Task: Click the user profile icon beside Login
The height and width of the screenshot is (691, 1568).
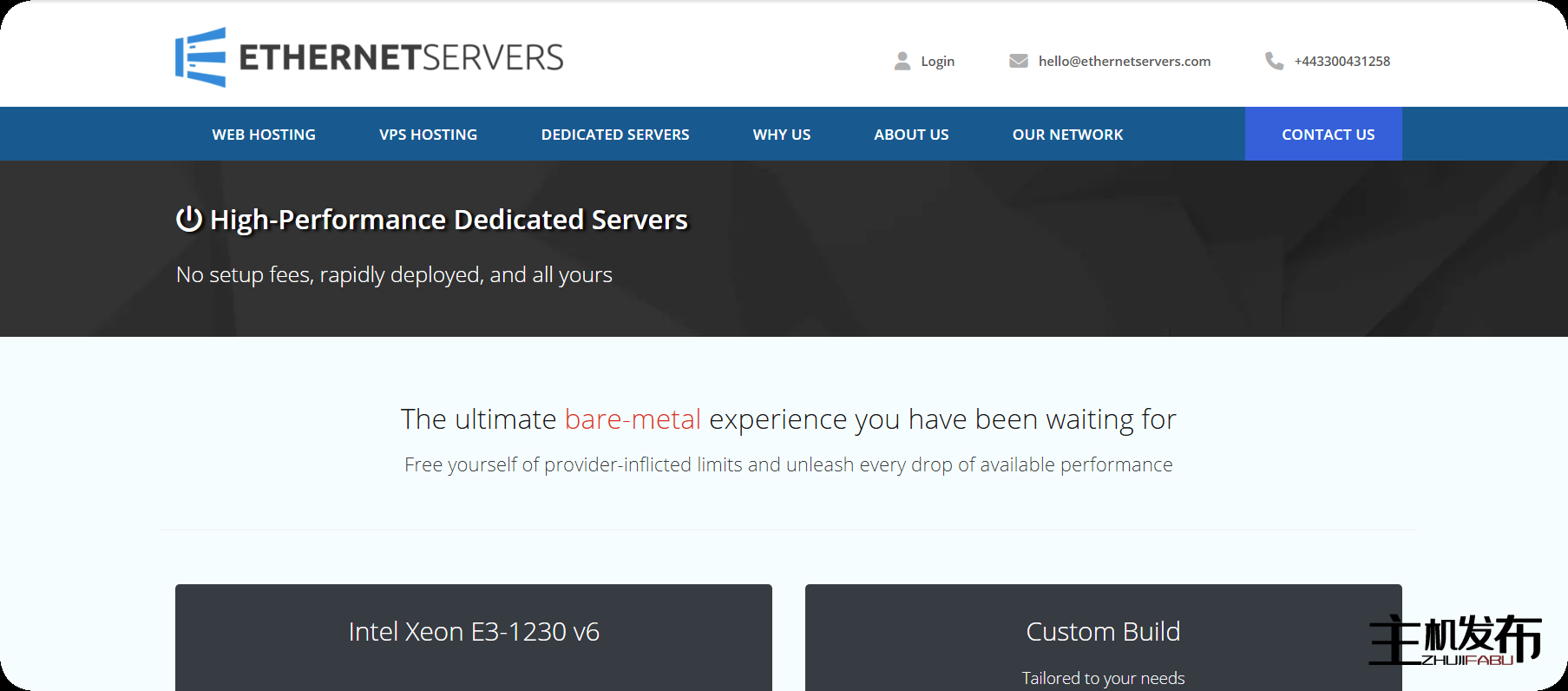Action: [902, 61]
